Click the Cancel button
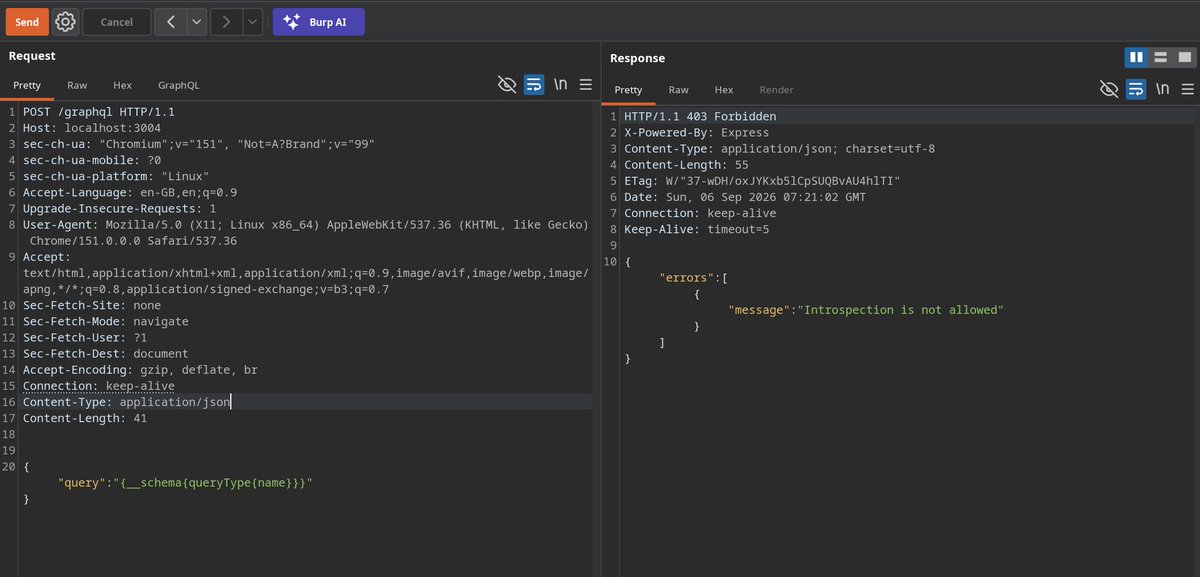This screenshot has height=577, width=1200. click(116, 22)
